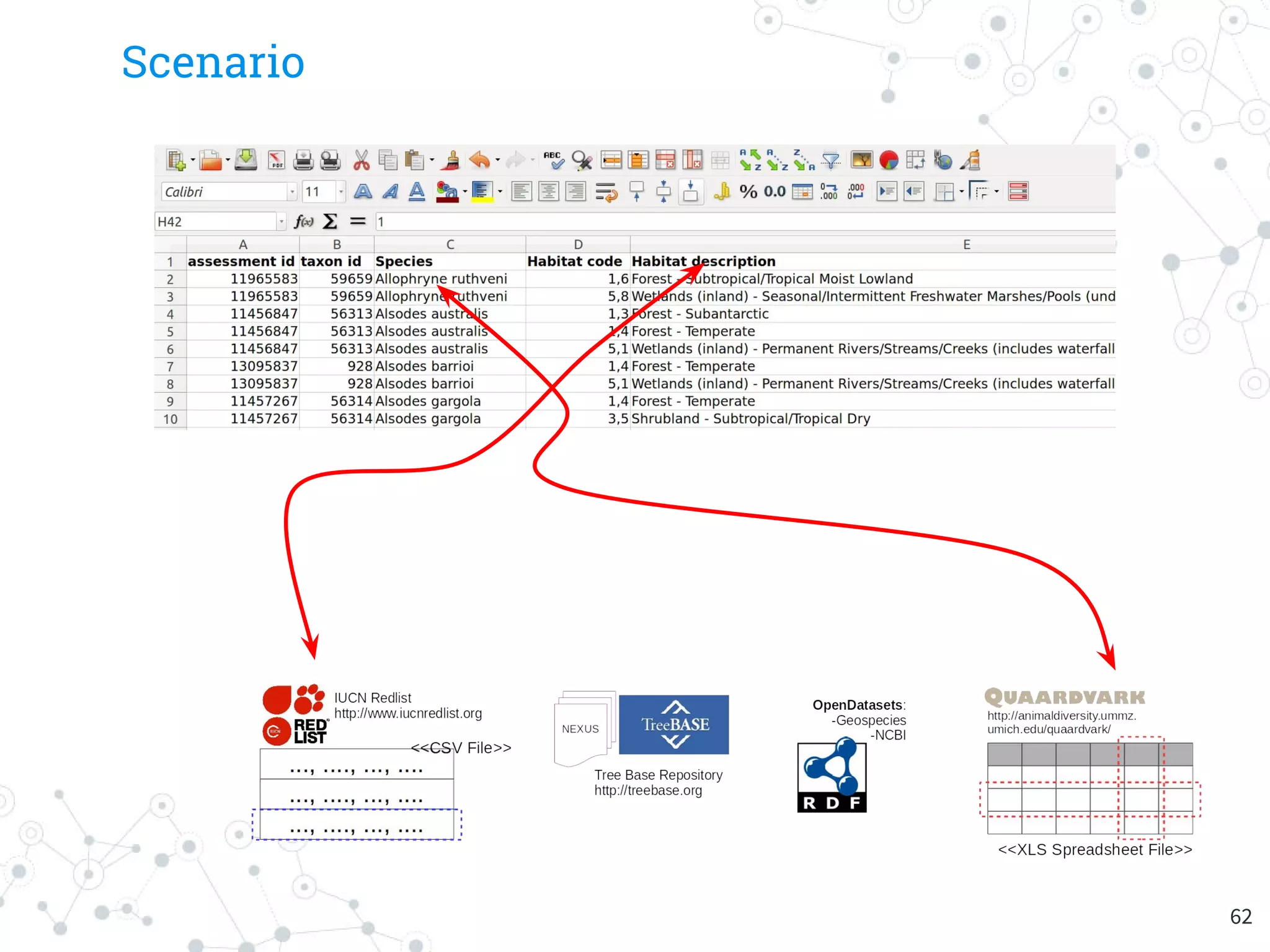Image resolution: width=1270 pixels, height=952 pixels.
Task: Click the Sum sigma icon
Action: [x=330, y=221]
